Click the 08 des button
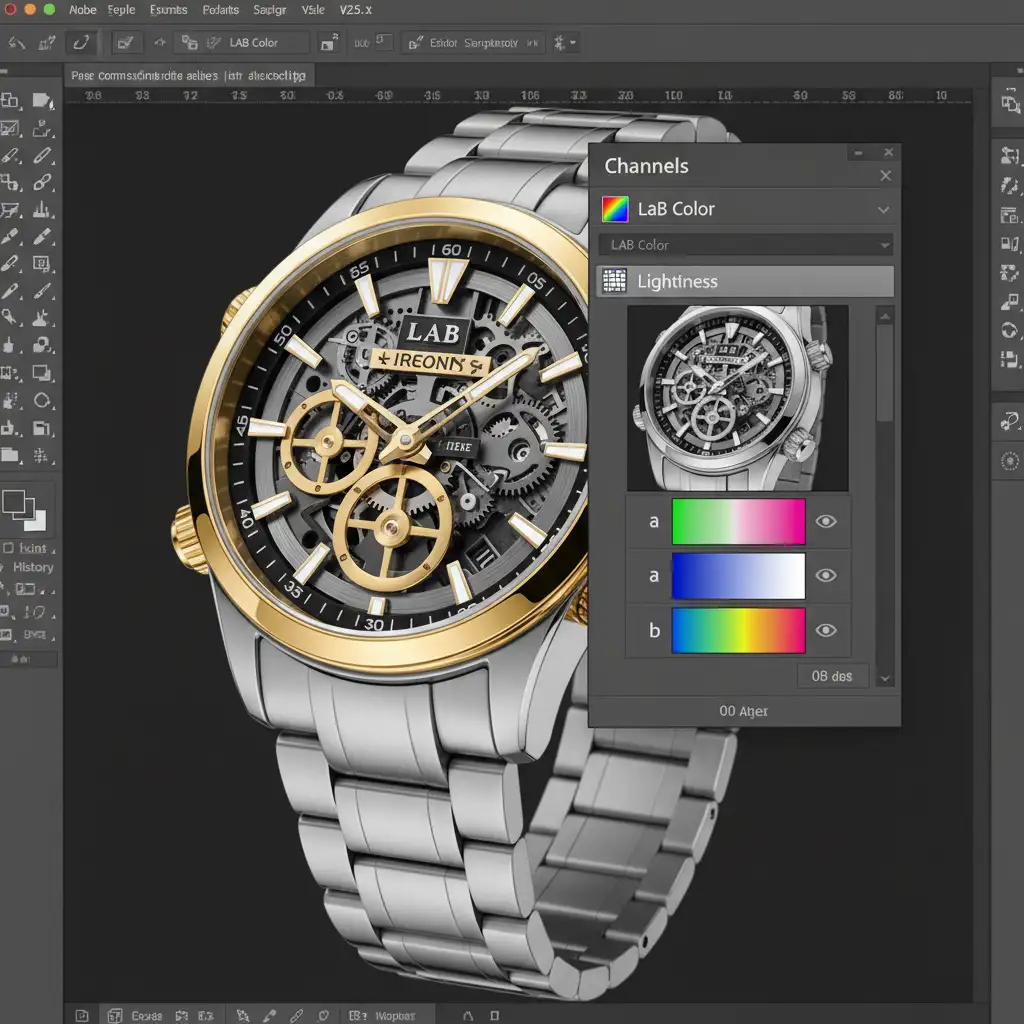Viewport: 1024px width, 1024px height. (x=832, y=676)
